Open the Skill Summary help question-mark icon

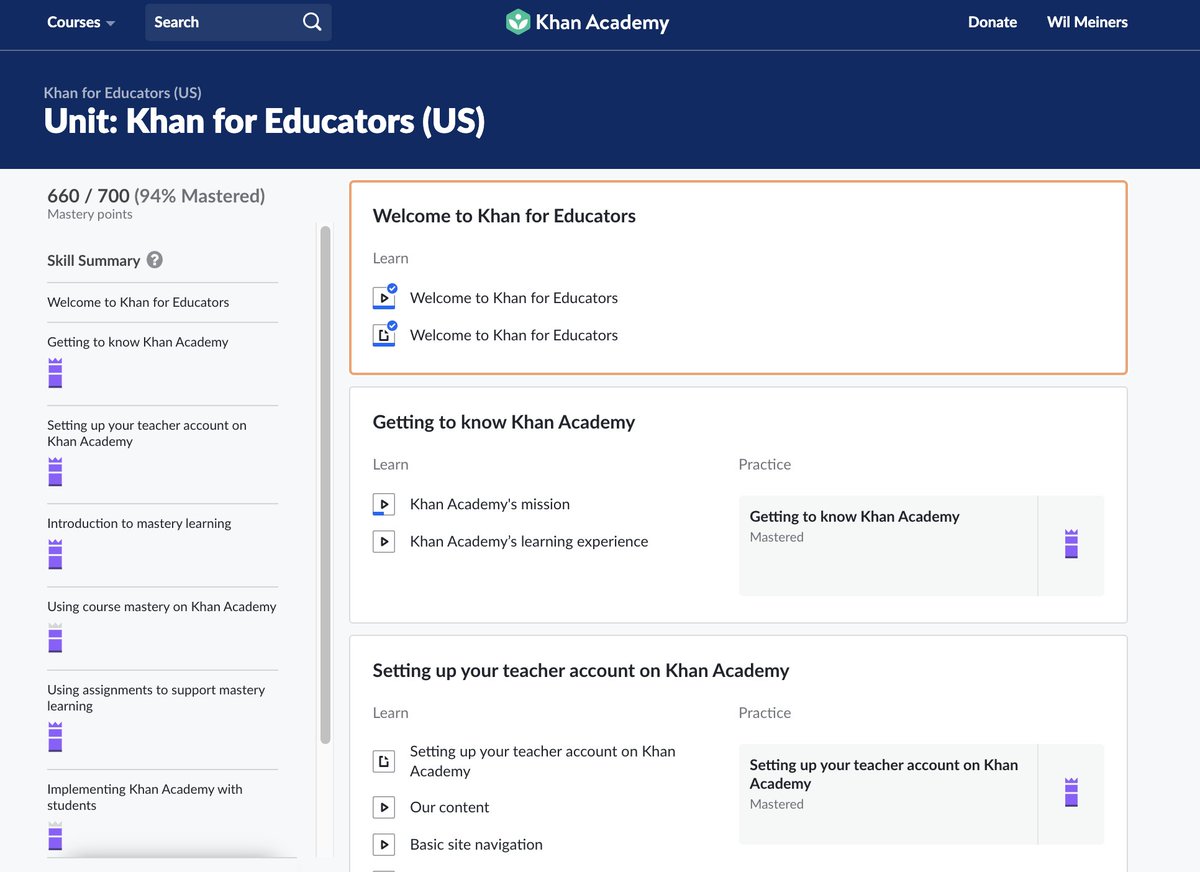pos(154,260)
